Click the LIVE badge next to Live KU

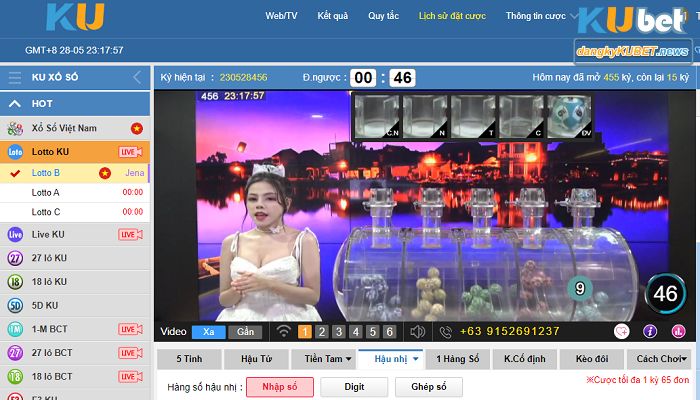[x=130, y=234]
